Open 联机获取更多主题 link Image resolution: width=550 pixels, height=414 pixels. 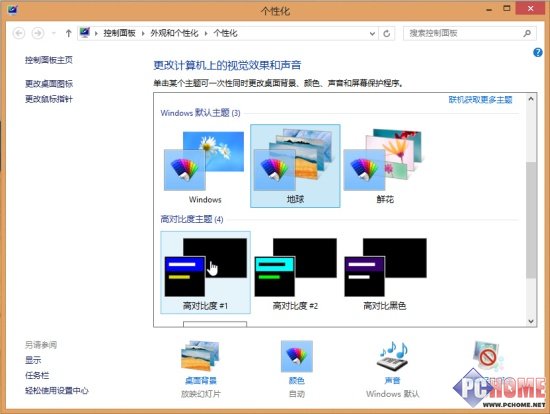[x=480, y=100]
